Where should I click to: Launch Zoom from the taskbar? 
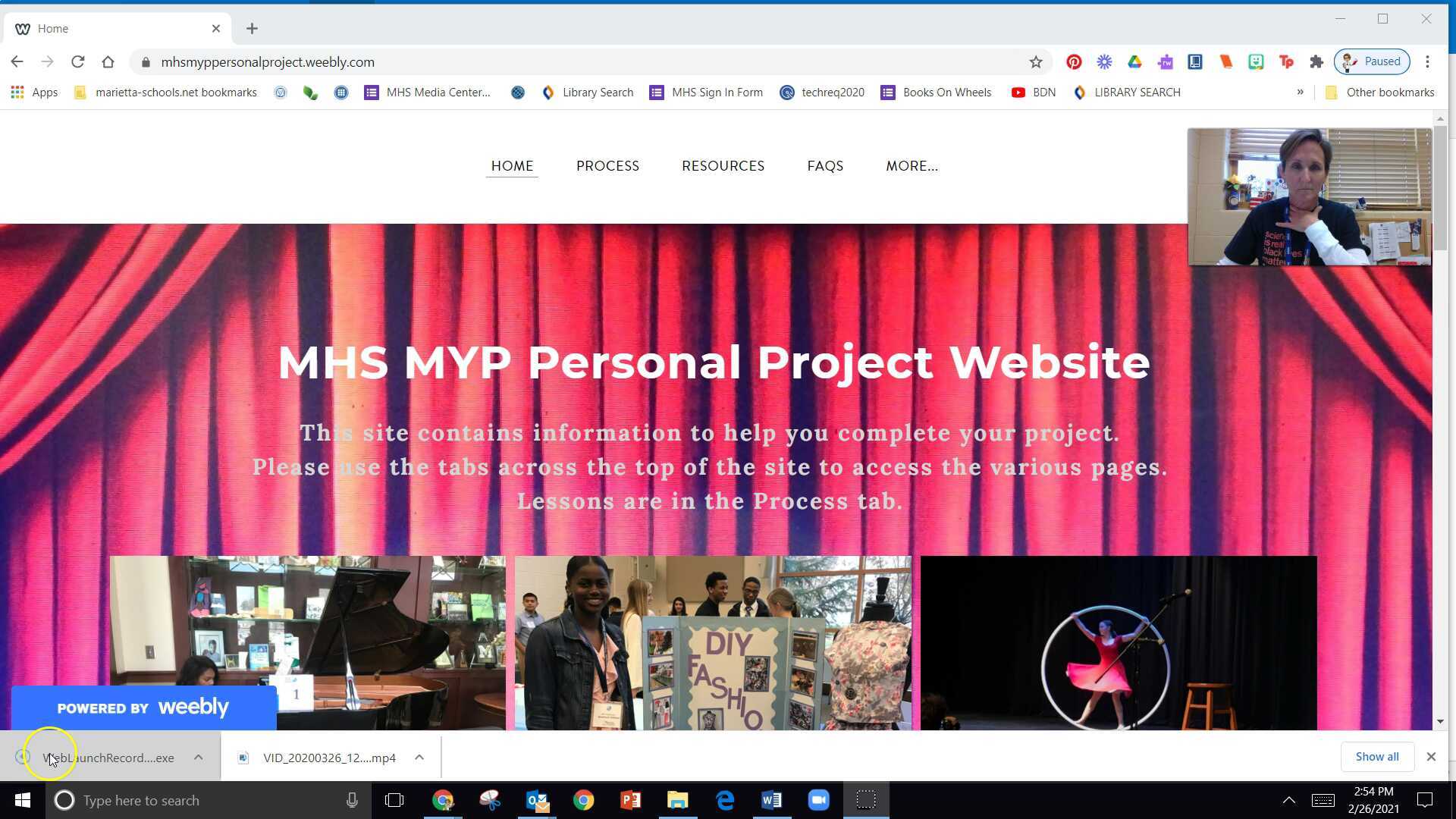click(x=819, y=799)
